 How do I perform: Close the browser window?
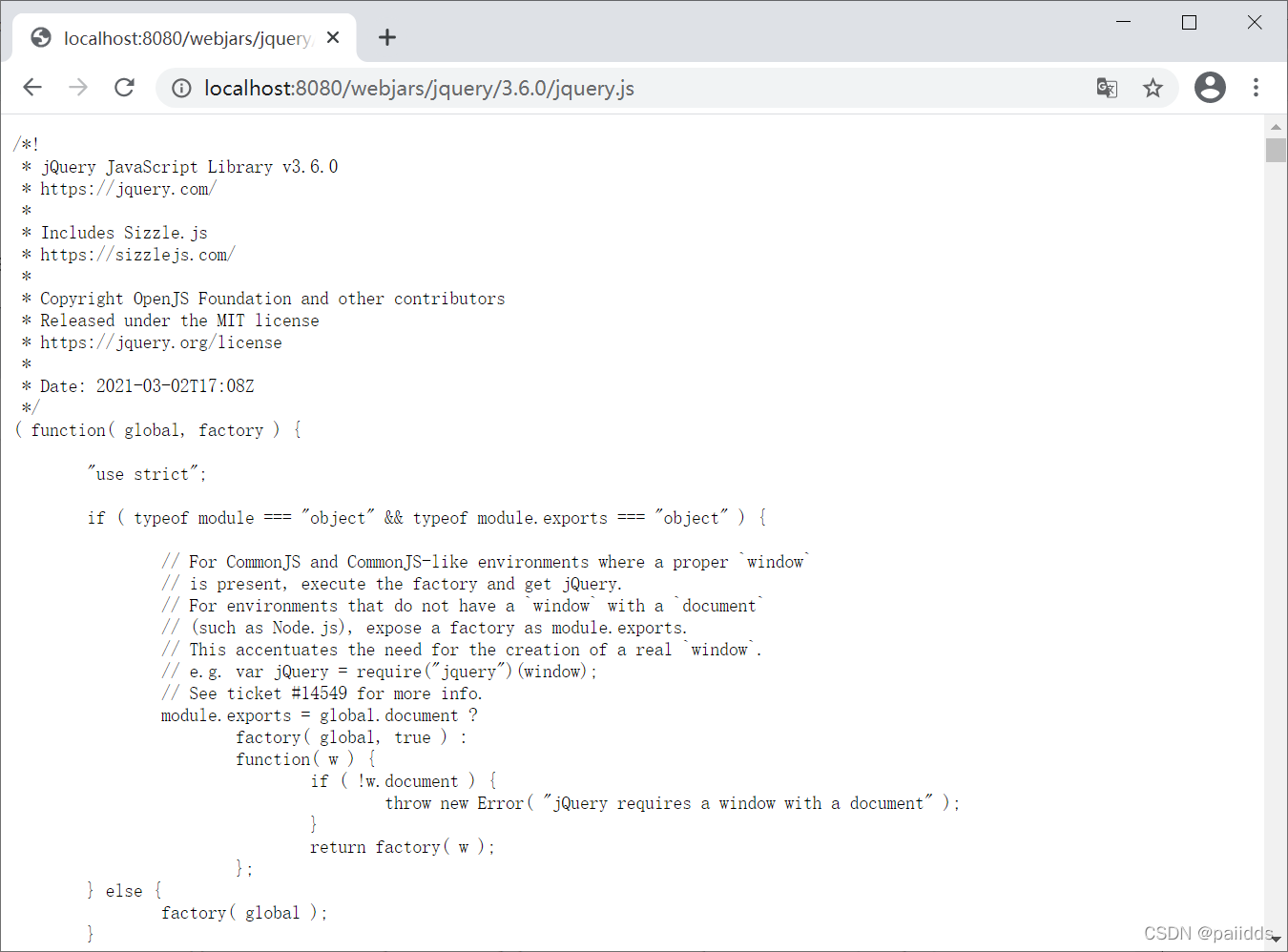(1255, 22)
